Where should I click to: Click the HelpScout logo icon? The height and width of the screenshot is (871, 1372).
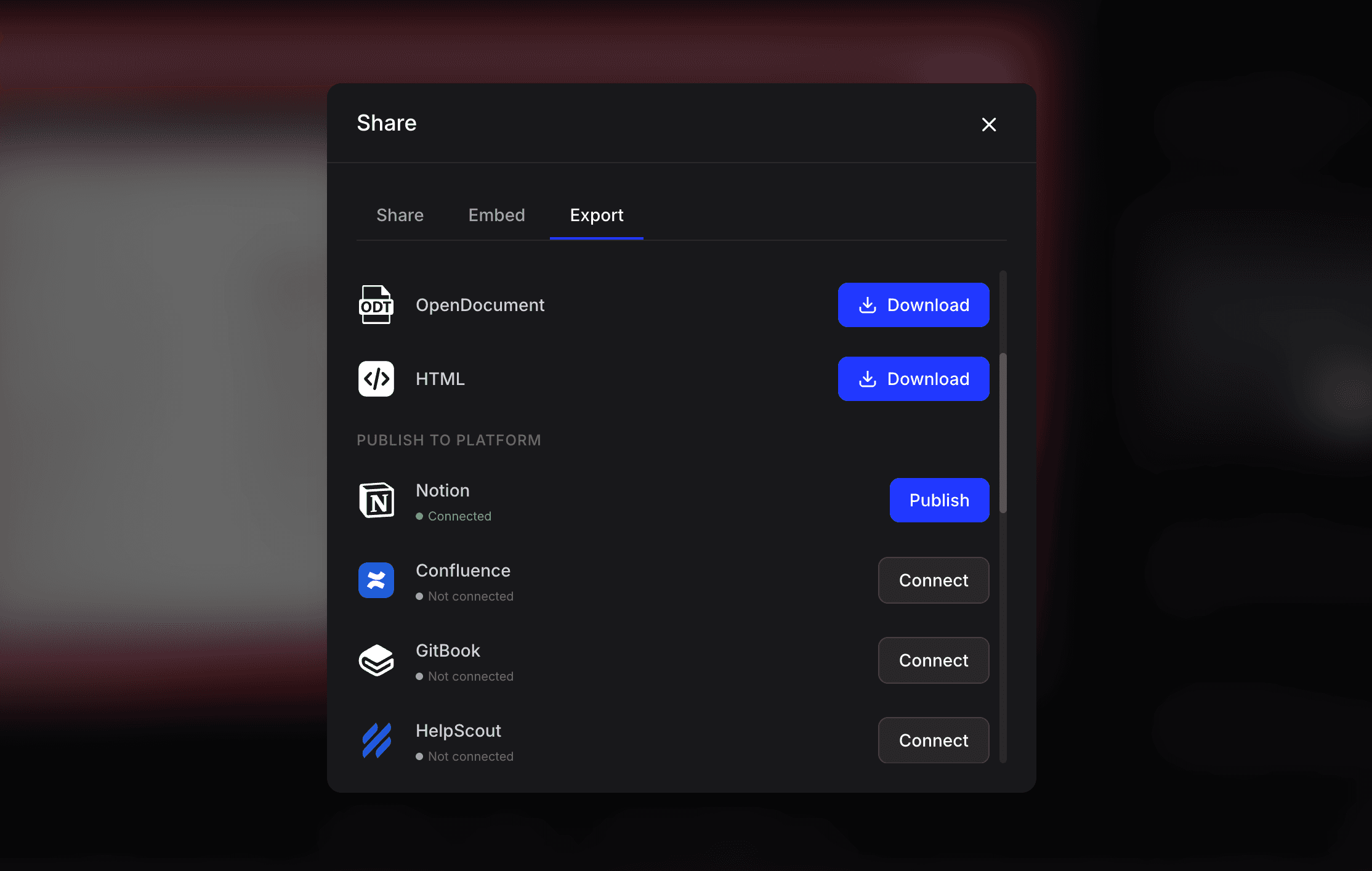(x=376, y=740)
